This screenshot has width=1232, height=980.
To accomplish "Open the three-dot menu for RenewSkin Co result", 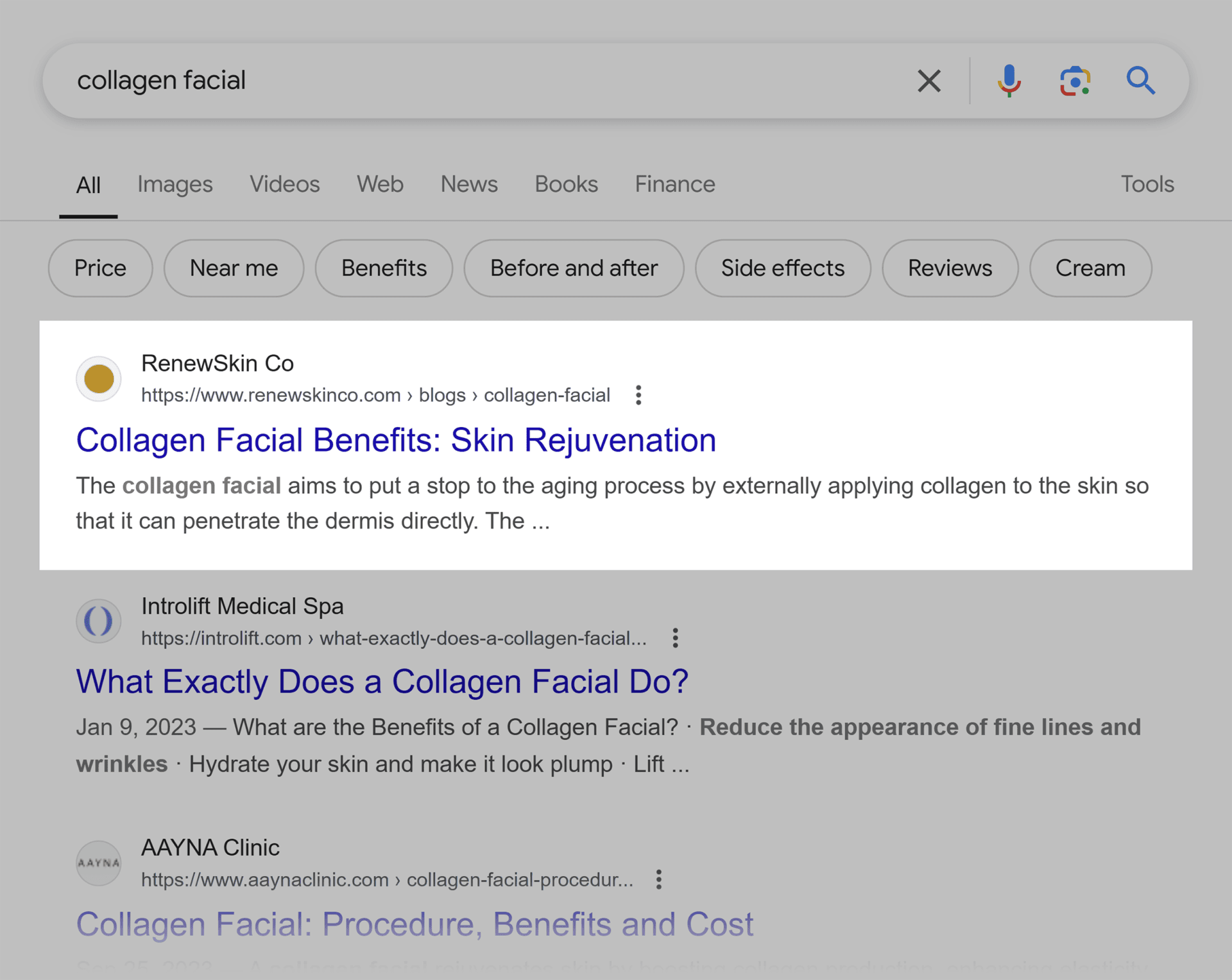I will [x=638, y=395].
